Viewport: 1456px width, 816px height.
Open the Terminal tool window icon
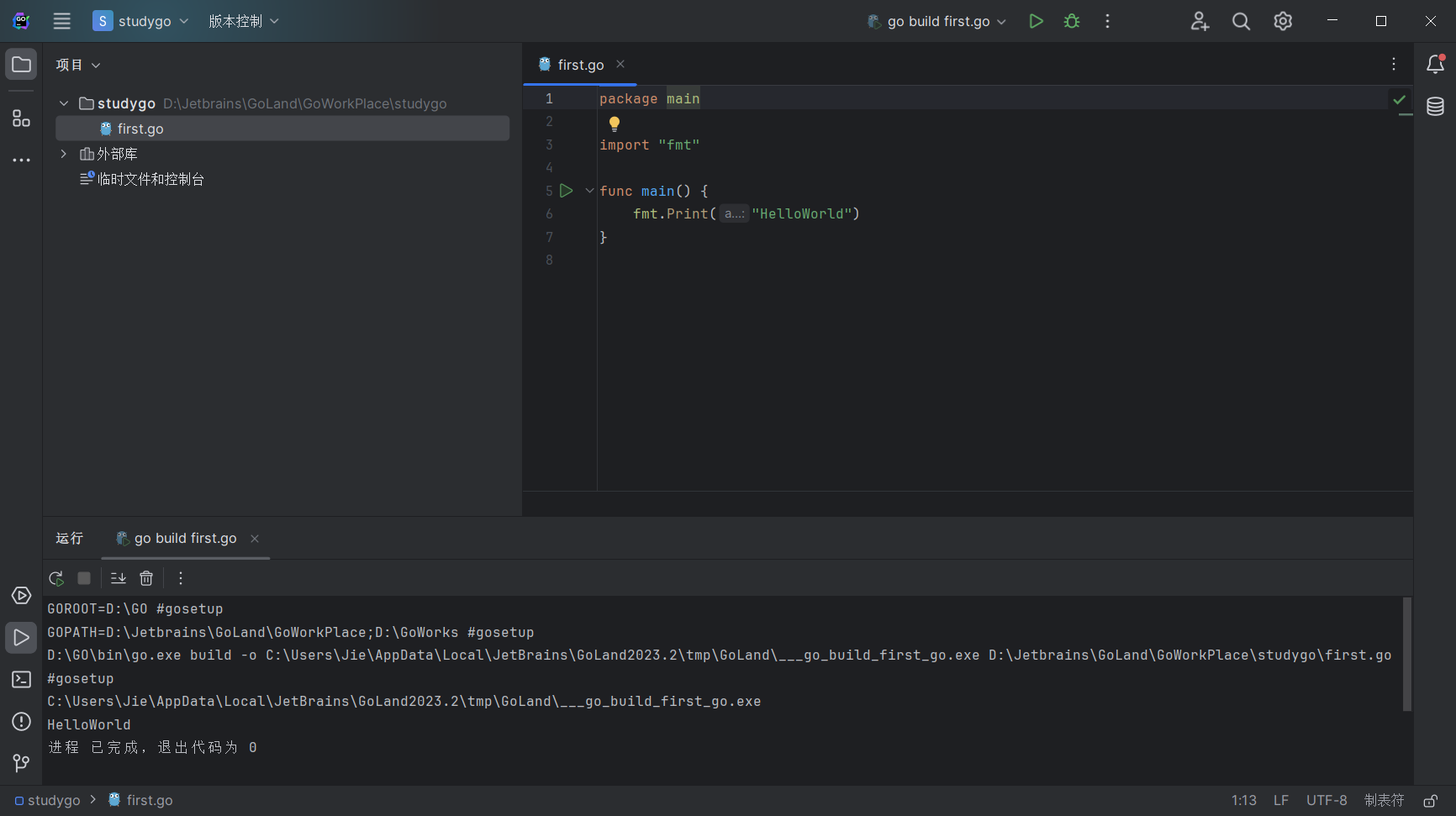coord(21,678)
